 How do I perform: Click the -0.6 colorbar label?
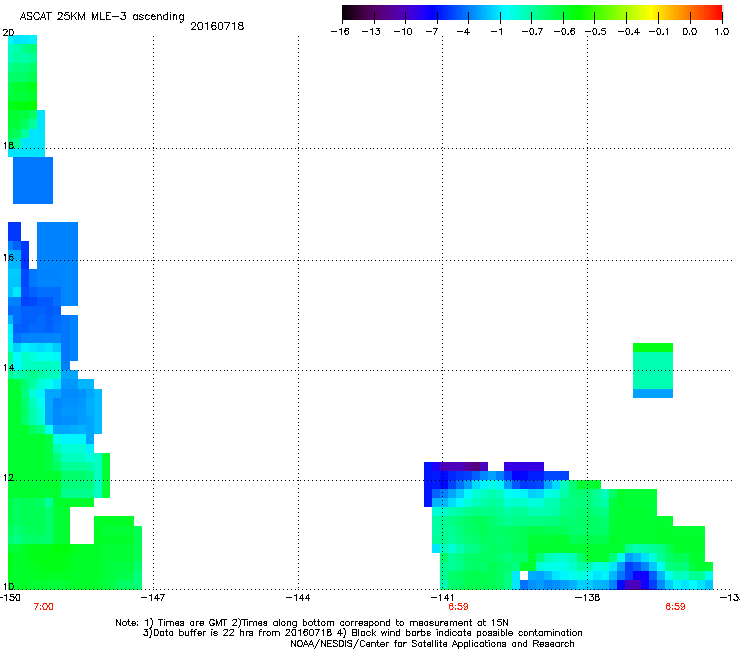pyautogui.click(x=564, y=32)
